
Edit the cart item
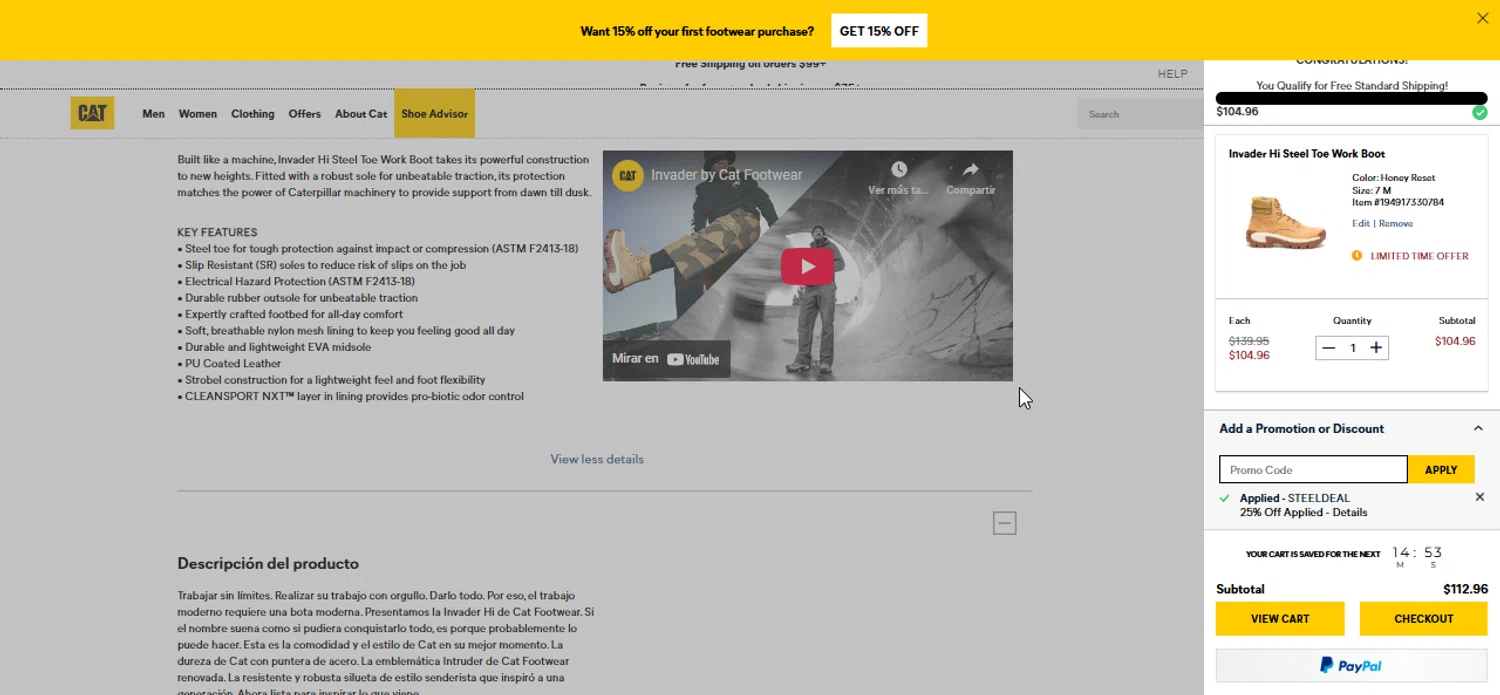point(1360,224)
